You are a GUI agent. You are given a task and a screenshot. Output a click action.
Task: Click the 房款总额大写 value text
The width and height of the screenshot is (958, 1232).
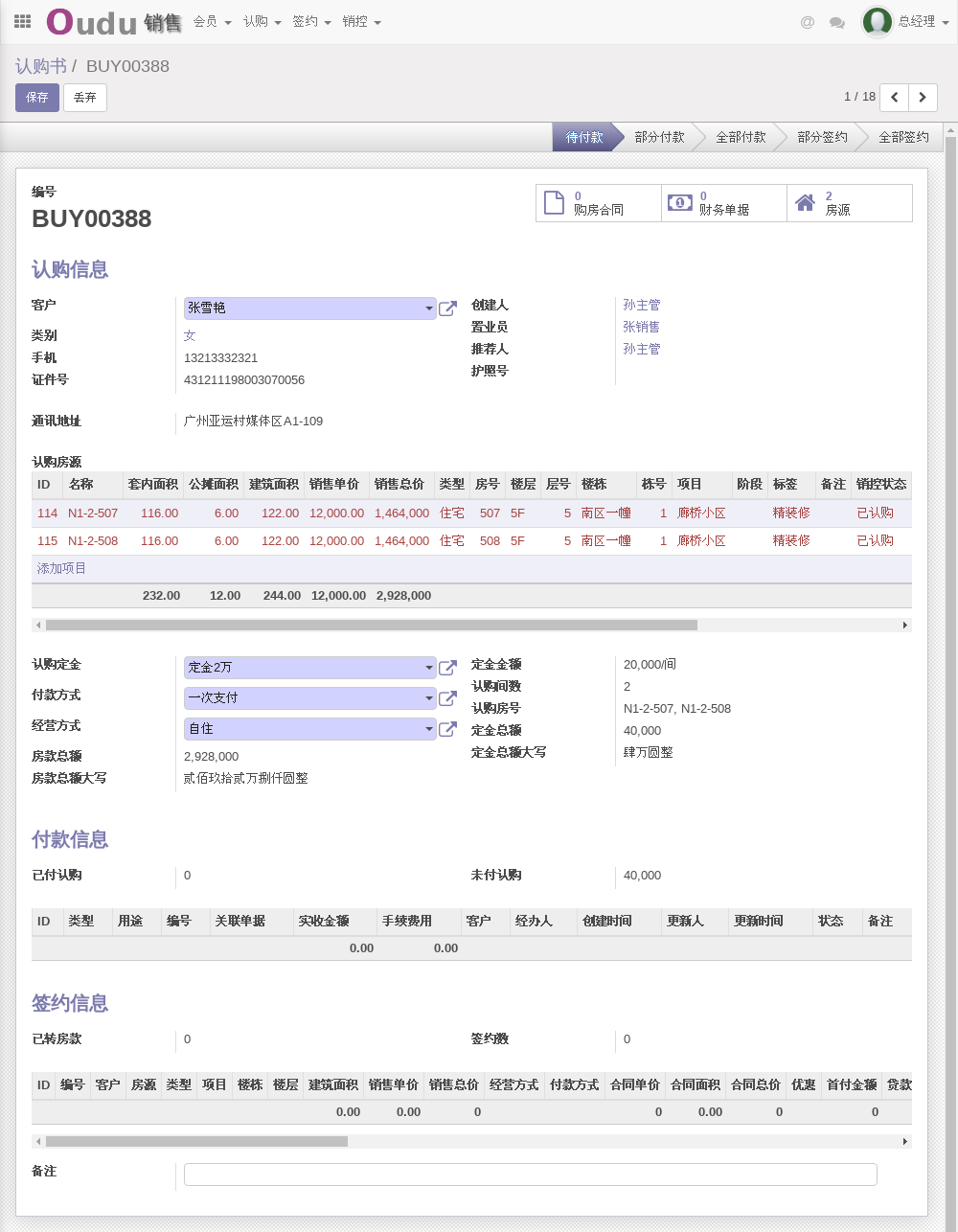click(x=246, y=778)
